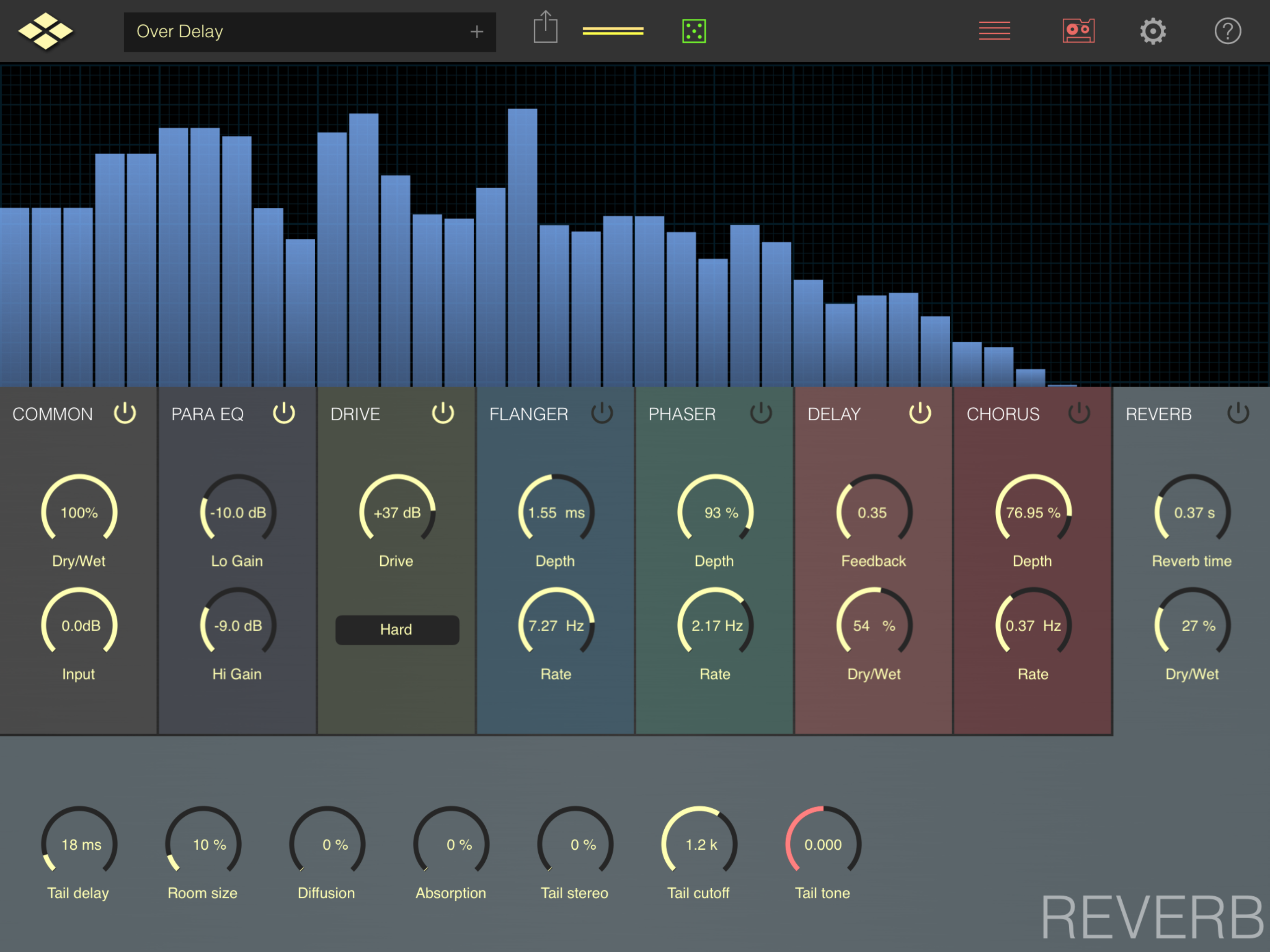Open settings with the gear icon
The height and width of the screenshot is (952, 1270).
[x=1152, y=31]
